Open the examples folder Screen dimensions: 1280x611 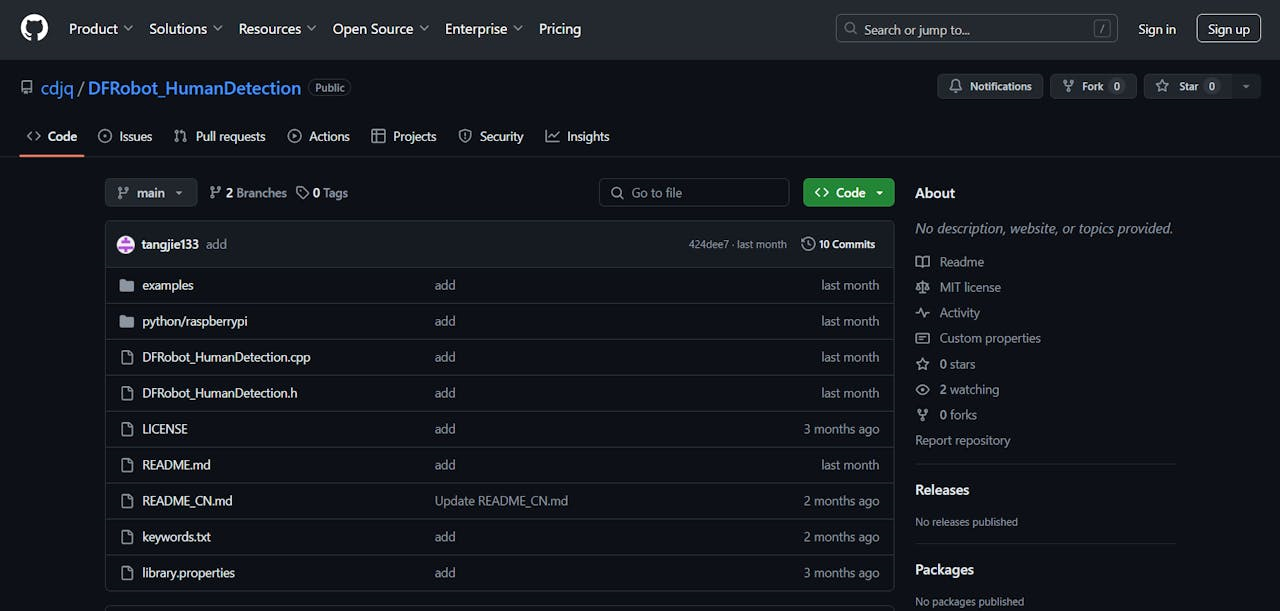click(x=168, y=285)
